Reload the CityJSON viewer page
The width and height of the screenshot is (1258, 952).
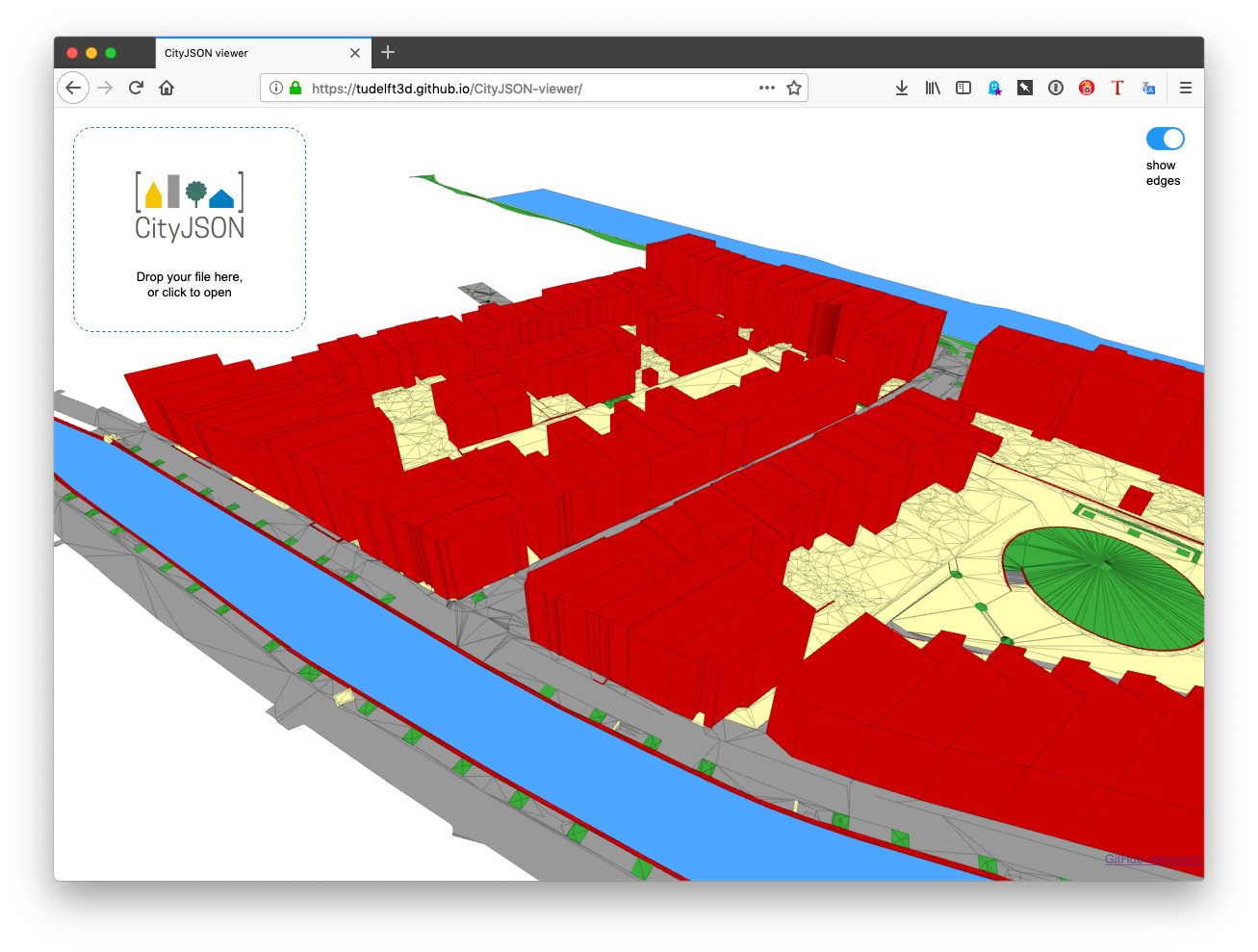pos(136,88)
